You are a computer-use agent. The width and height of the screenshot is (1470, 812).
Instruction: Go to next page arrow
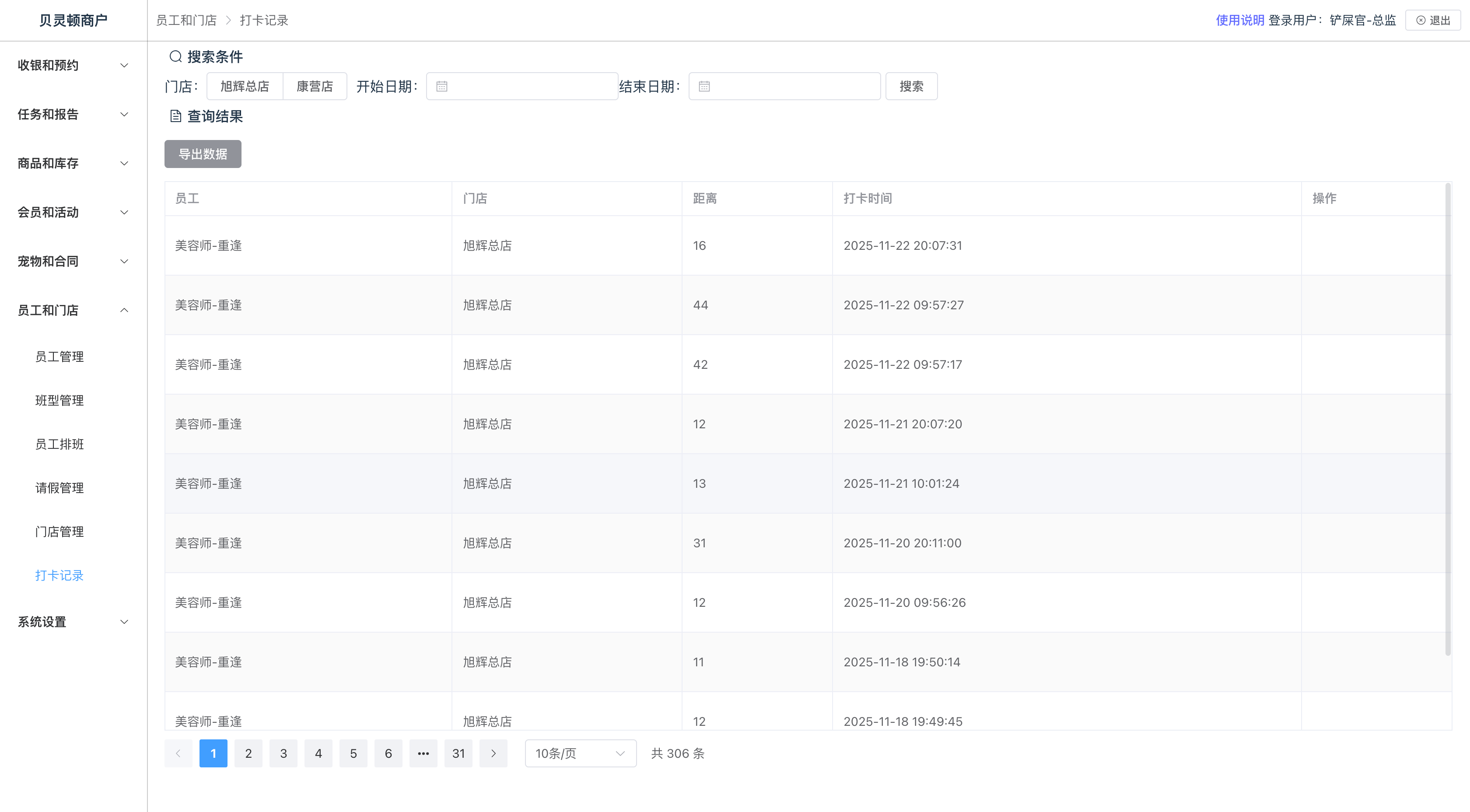coord(493,753)
